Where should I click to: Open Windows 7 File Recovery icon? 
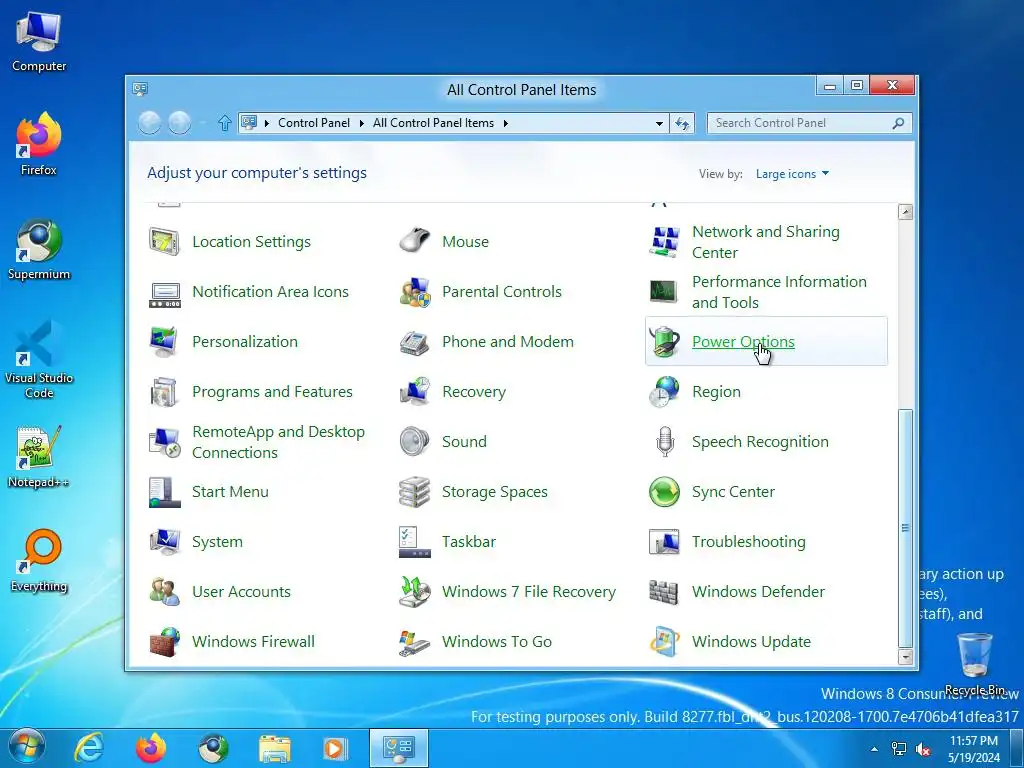(x=415, y=592)
